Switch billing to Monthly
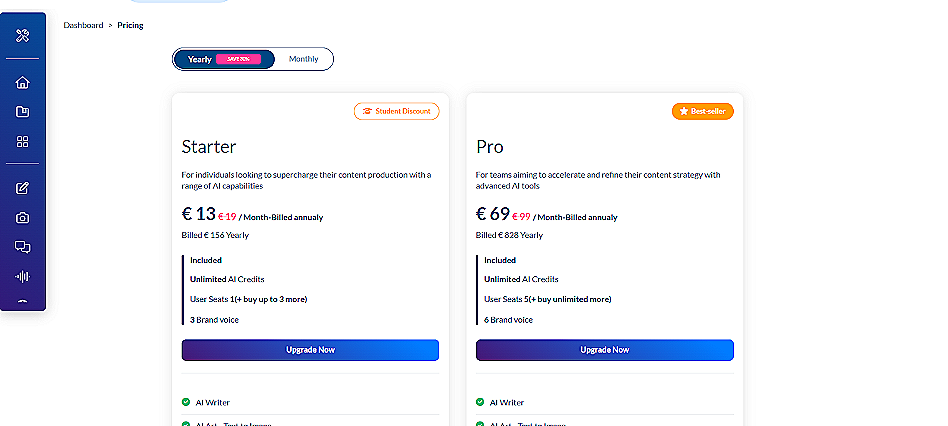 (304, 59)
